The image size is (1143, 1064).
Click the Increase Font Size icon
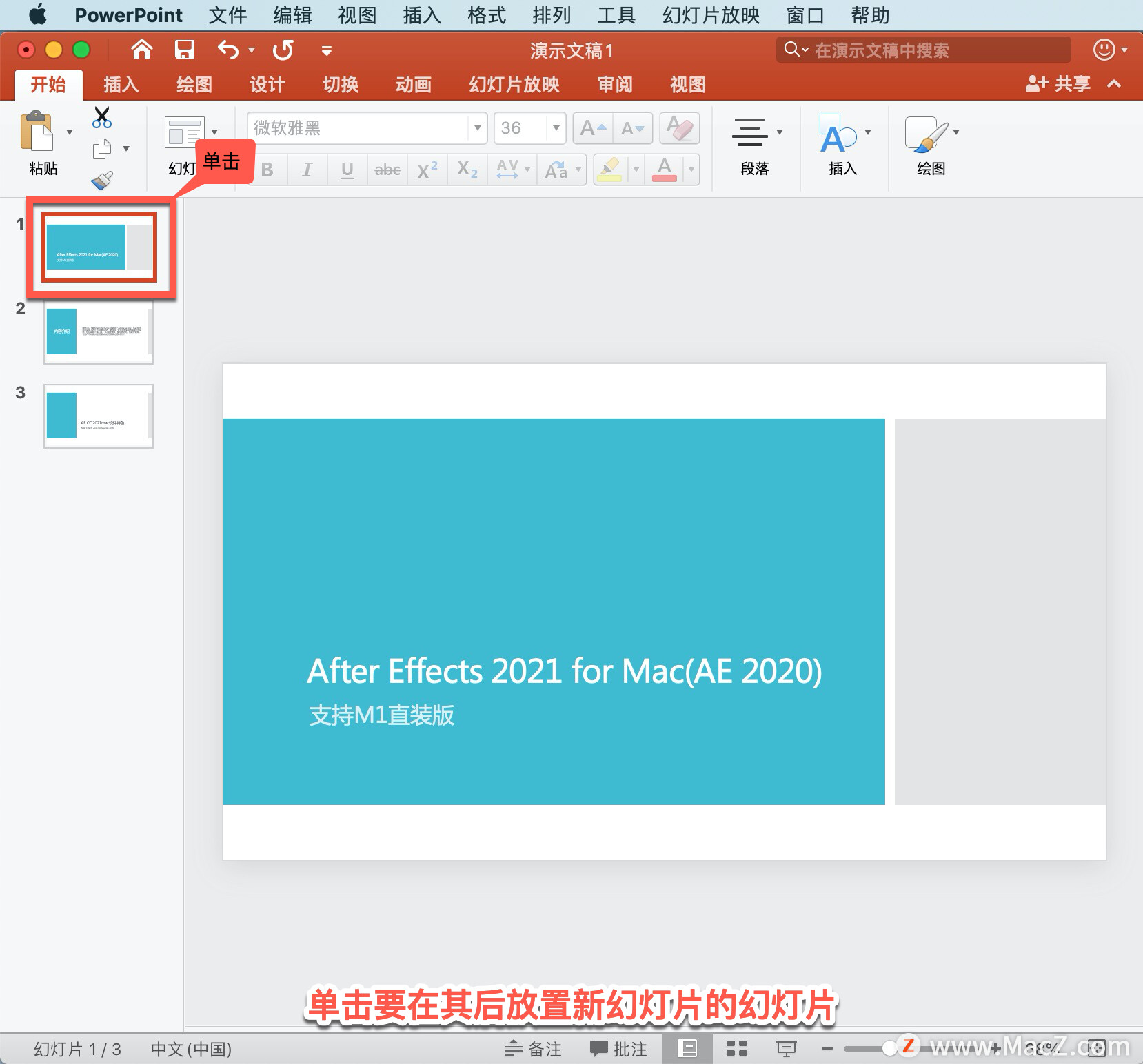click(x=593, y=128)
